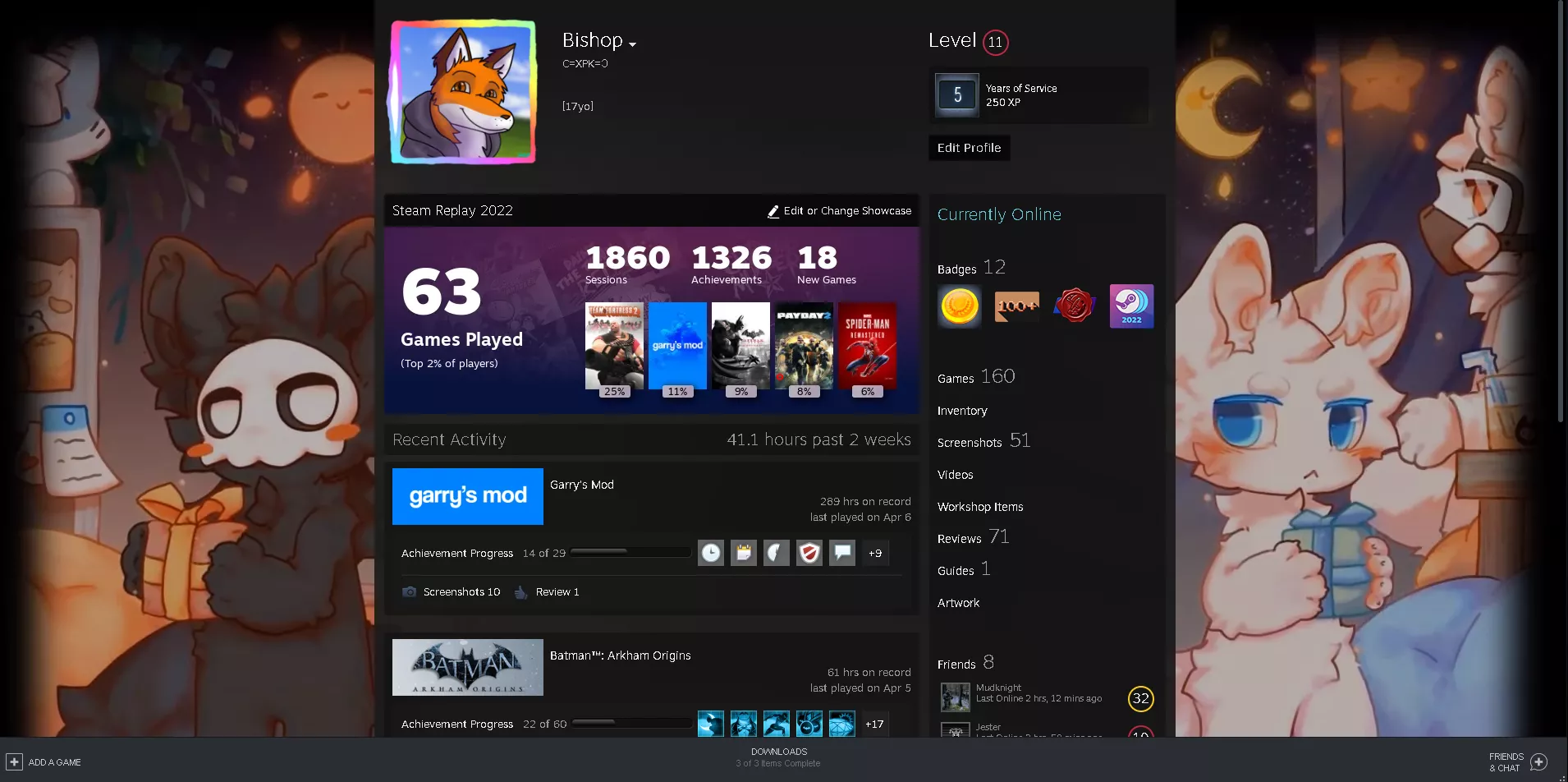Open the Steam Replay 2022 badge
The image size is (1568, 782).
click(x=1131, y=306)
